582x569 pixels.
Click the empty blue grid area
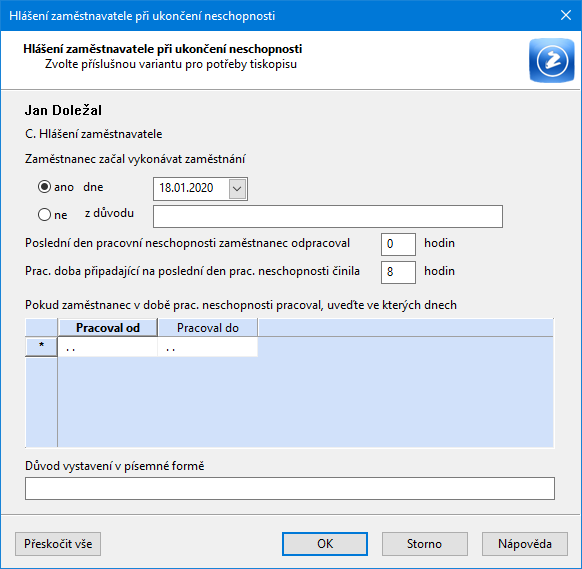(x=305, y=402)
